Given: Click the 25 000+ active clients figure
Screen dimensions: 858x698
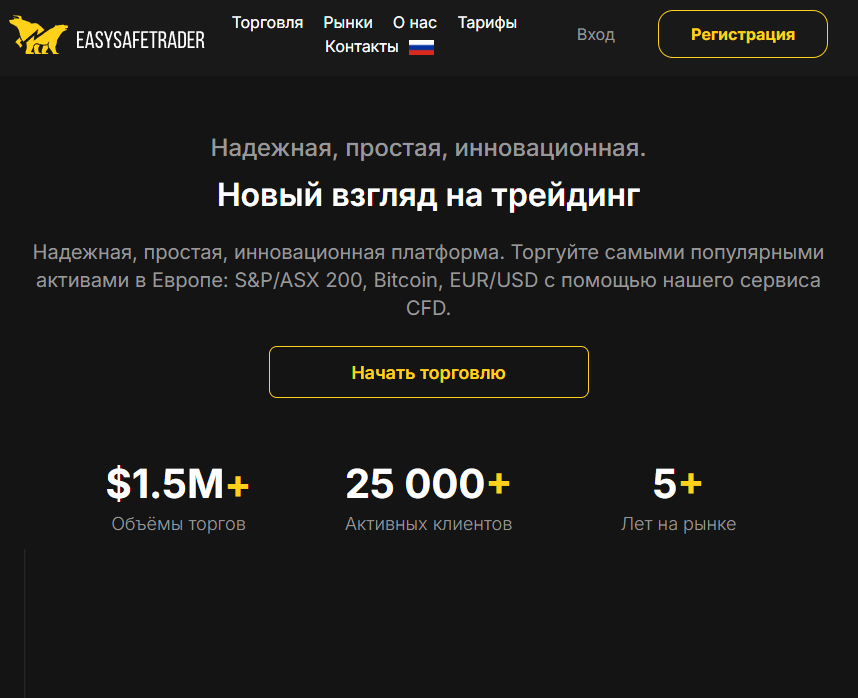Looking at the screenshot, I should click(428, 484).
